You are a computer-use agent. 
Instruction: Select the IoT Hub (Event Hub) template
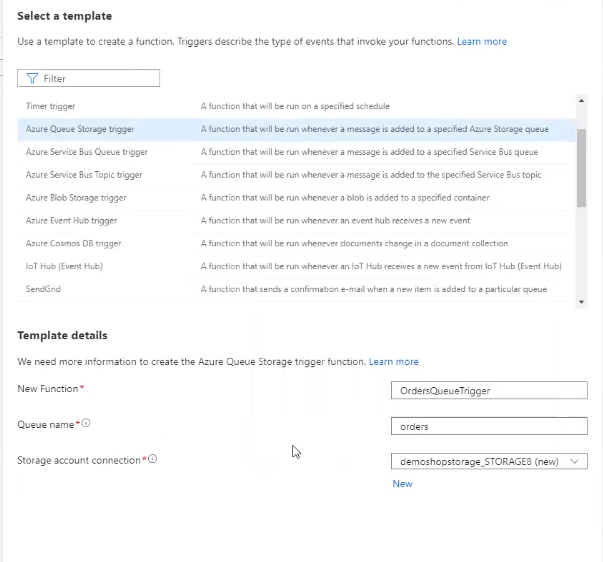click(64, 267)
